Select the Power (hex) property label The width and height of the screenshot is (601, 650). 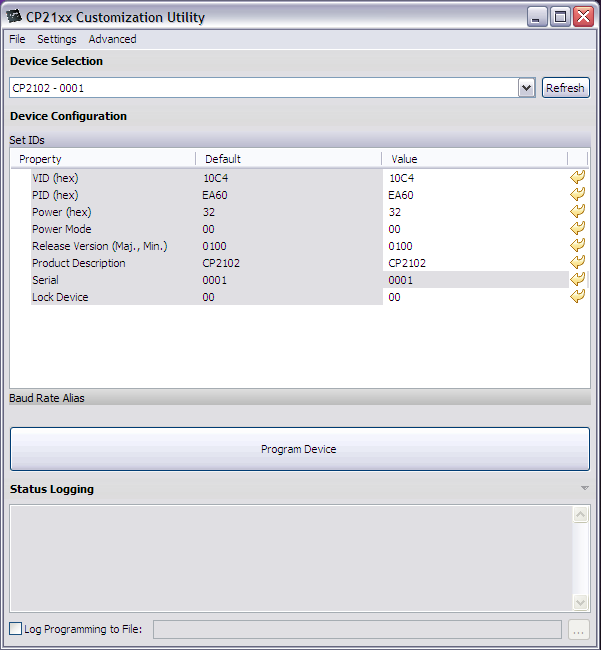[x=62, y=212]
